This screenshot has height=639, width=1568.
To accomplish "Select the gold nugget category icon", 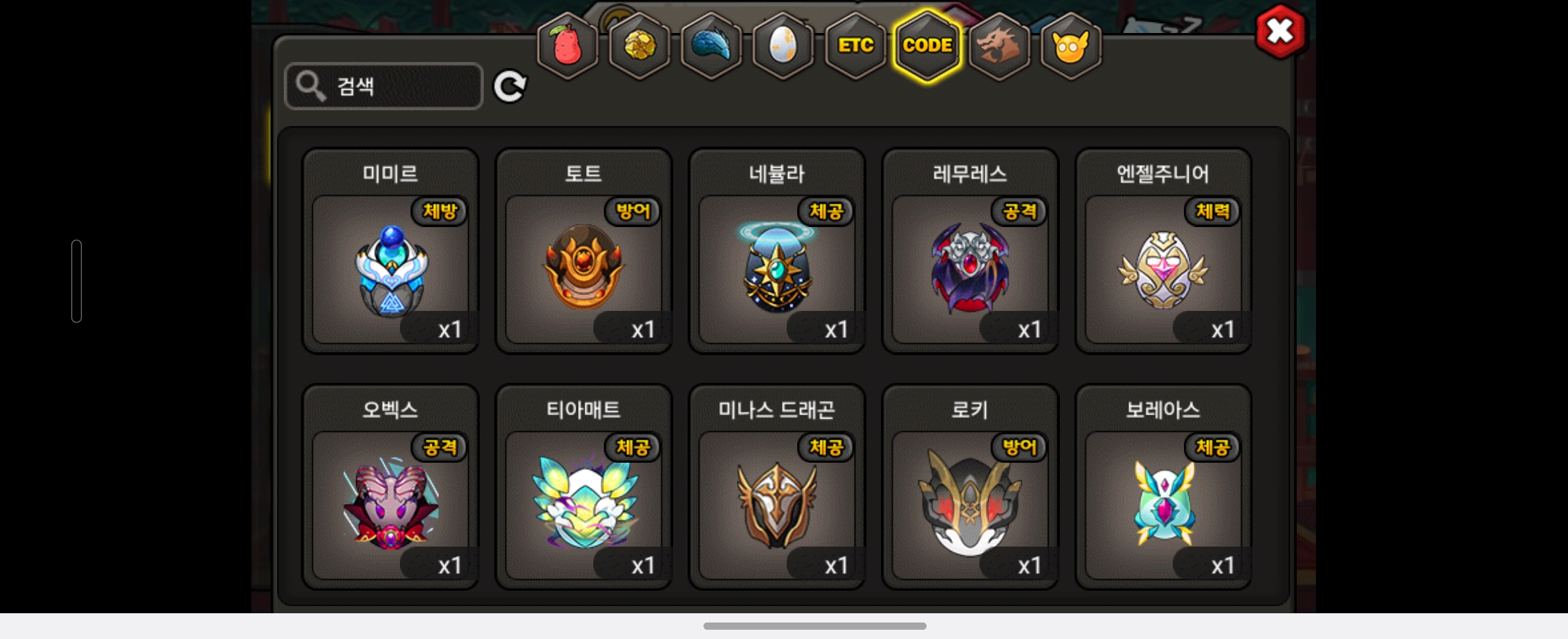I will (639, 46).
